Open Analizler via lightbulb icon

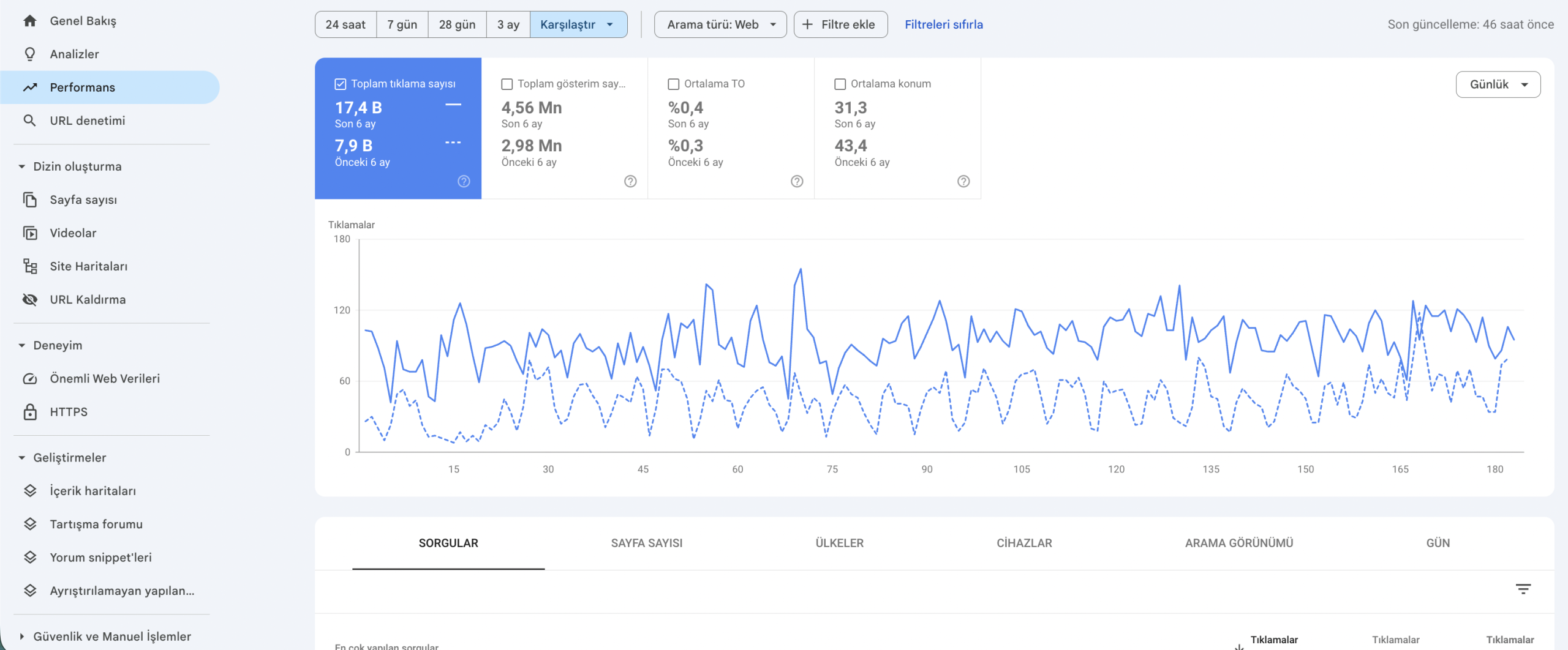29,54
